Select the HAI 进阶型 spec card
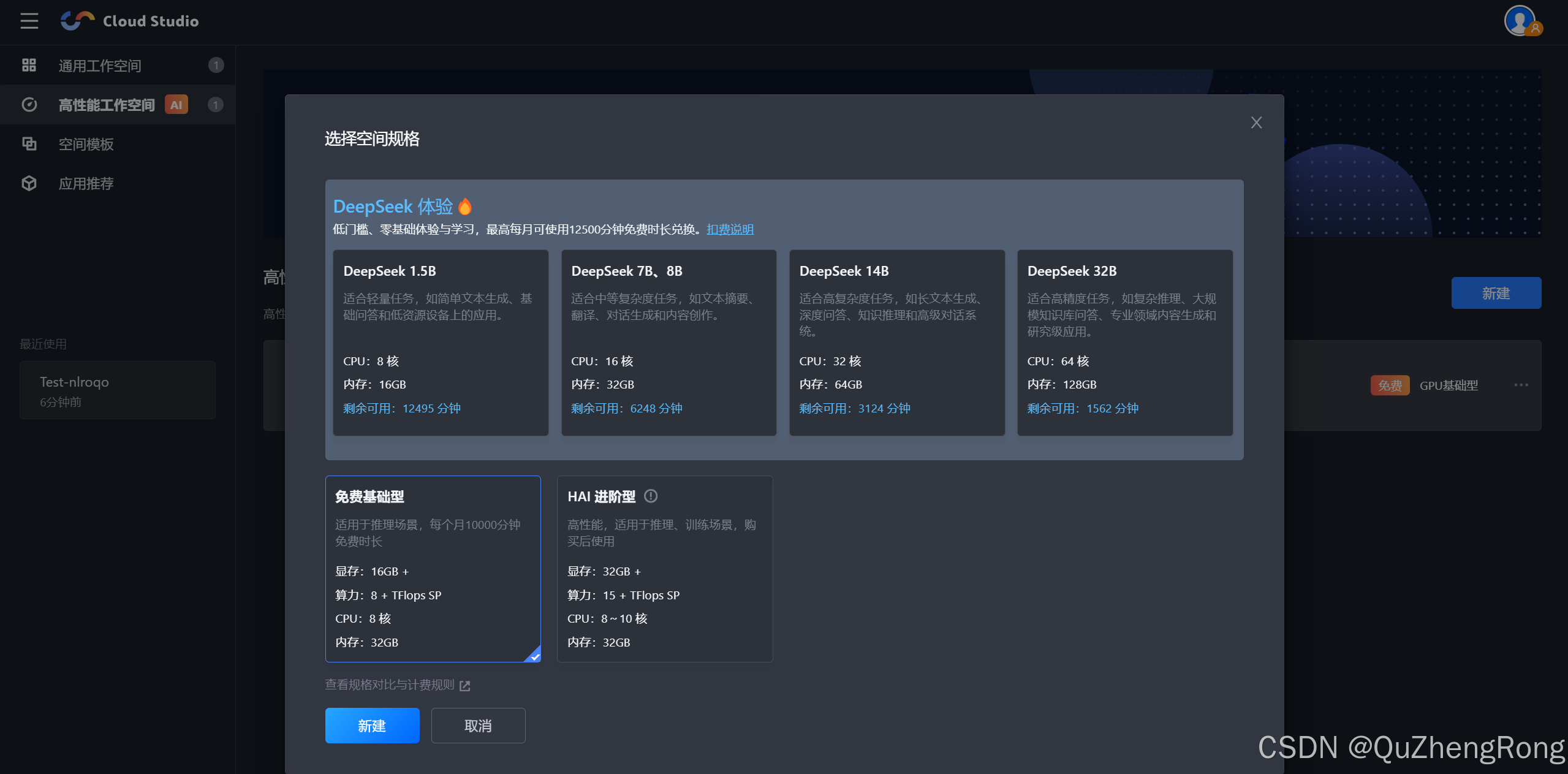The width and height of the screenshot is (1568, 774). point(664,568)
